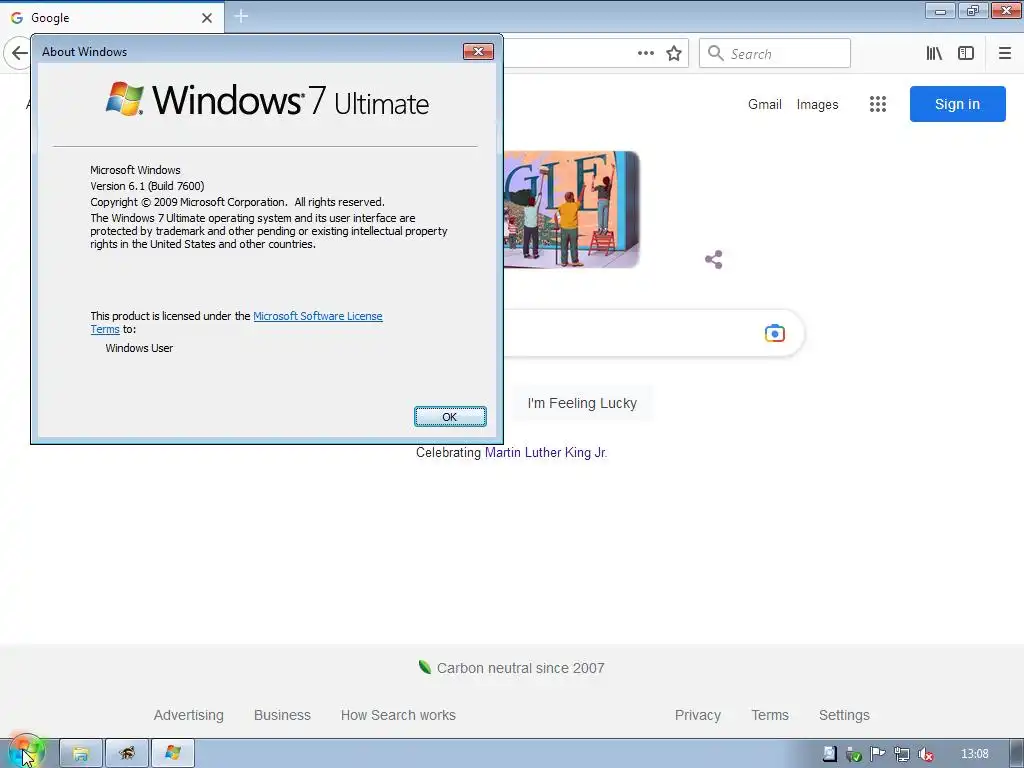Switch to the second taskbar app icon
Screen dimensions: 1024x768
[127, 754]
